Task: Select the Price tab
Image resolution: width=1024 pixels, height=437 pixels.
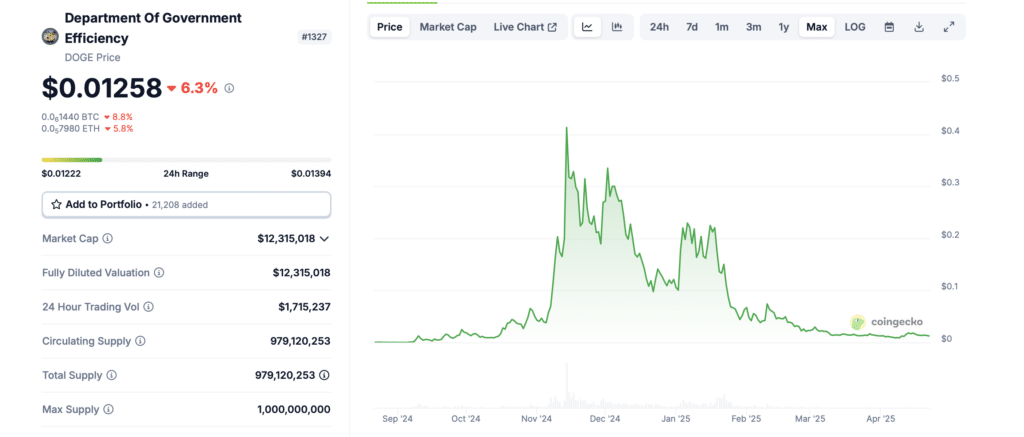Action: pyautogui.click(x=390, y=27)
